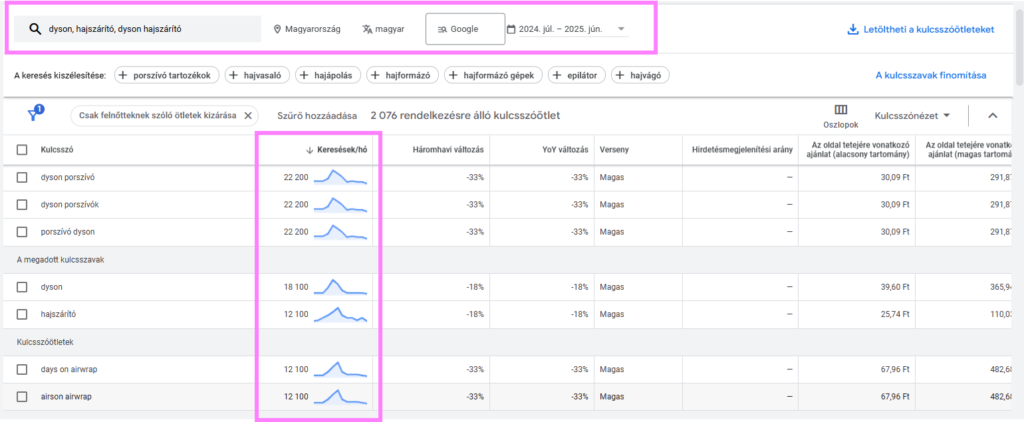Open the Oszlopok columns icon

(840, 110)
